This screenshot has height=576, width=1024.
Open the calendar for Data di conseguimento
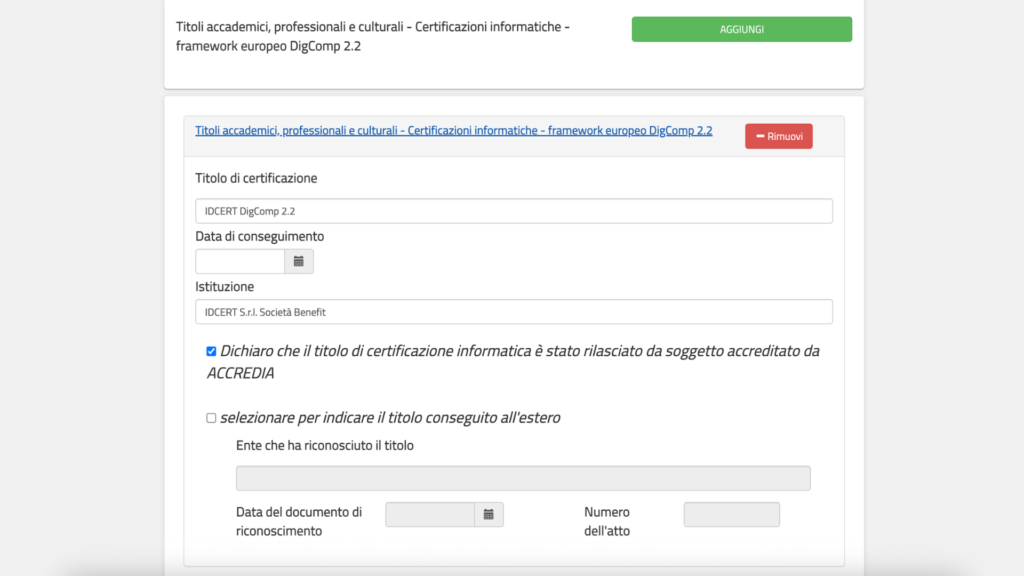299,262
